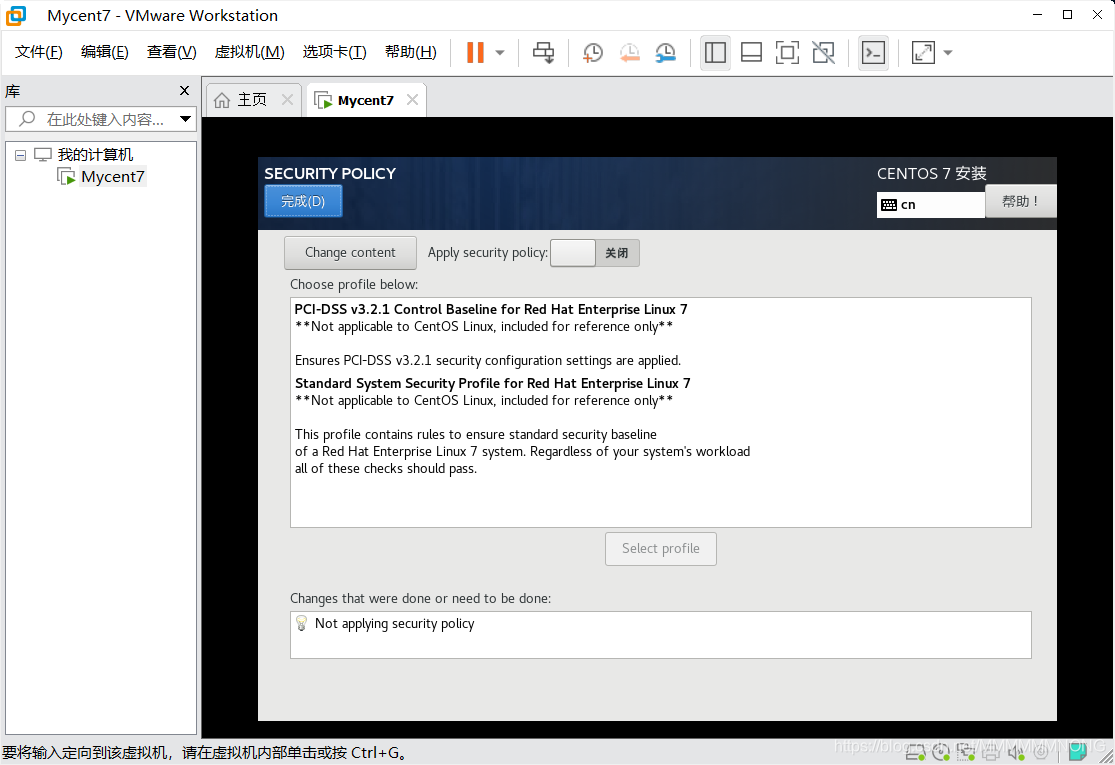Click the lightbulb icon in changes list
The image size is (1115, 765).
302,624
